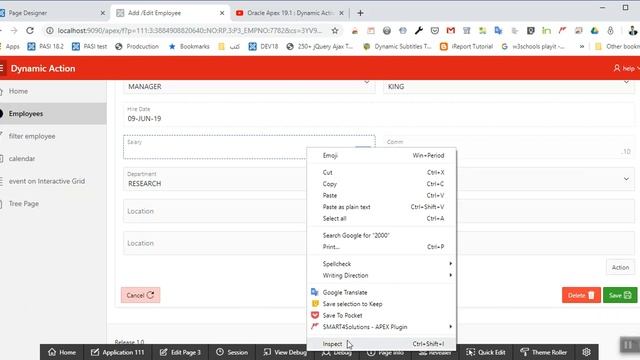640x360 pixels.
Task: Click the Action button
Action: click(x=620, y=267)
